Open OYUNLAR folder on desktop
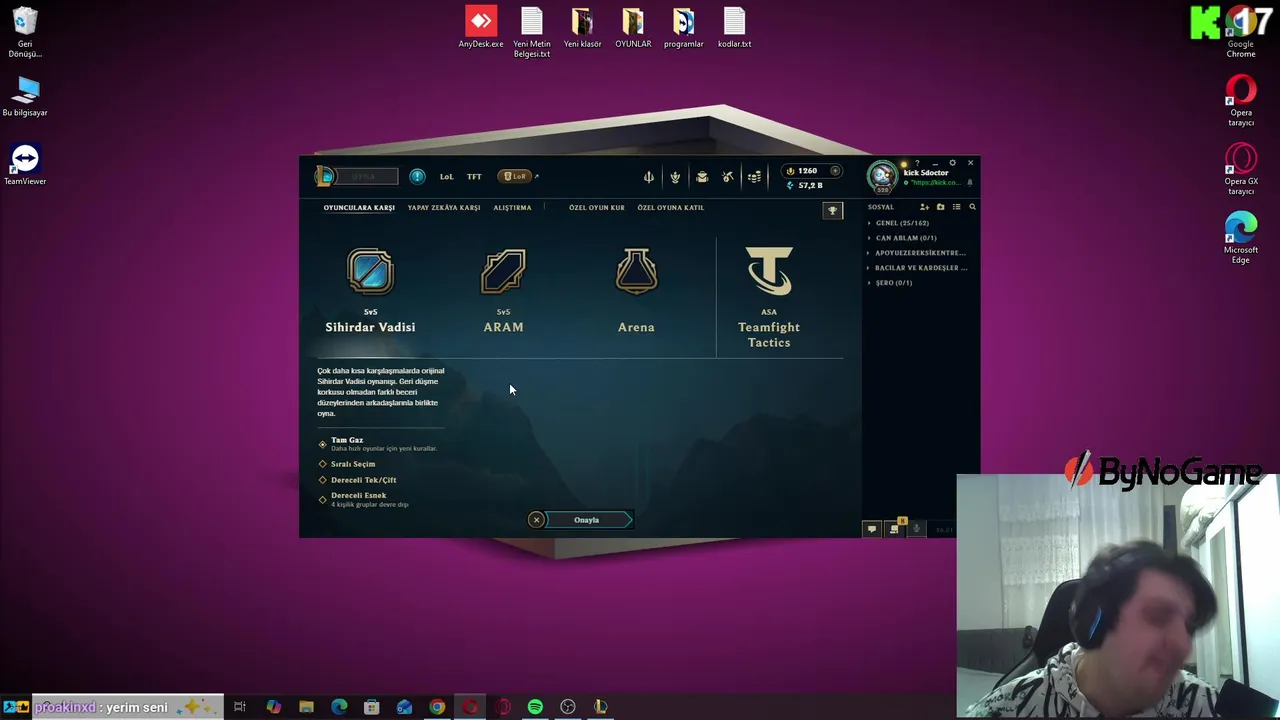This screenshot has width=1280, height=720. 633,28
